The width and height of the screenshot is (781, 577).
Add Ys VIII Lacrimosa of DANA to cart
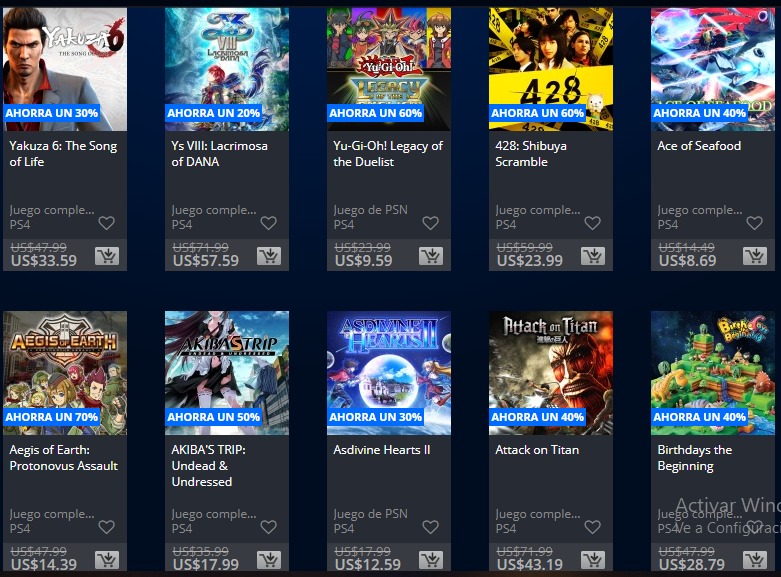(269, 256)
